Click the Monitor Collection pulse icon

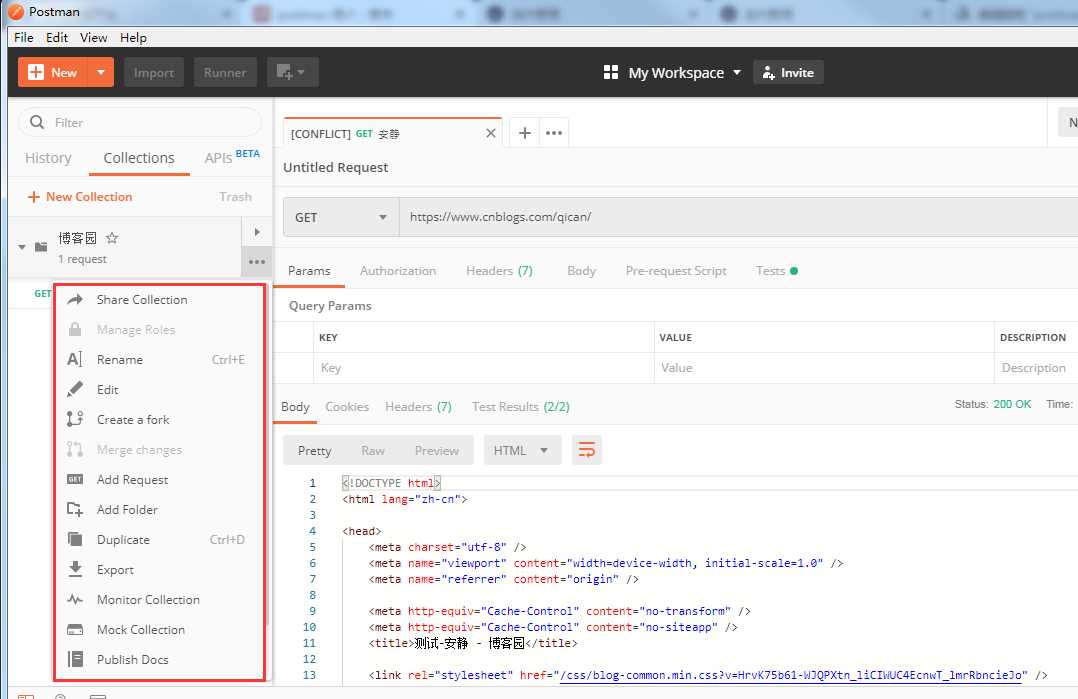(x=75, y=599)
